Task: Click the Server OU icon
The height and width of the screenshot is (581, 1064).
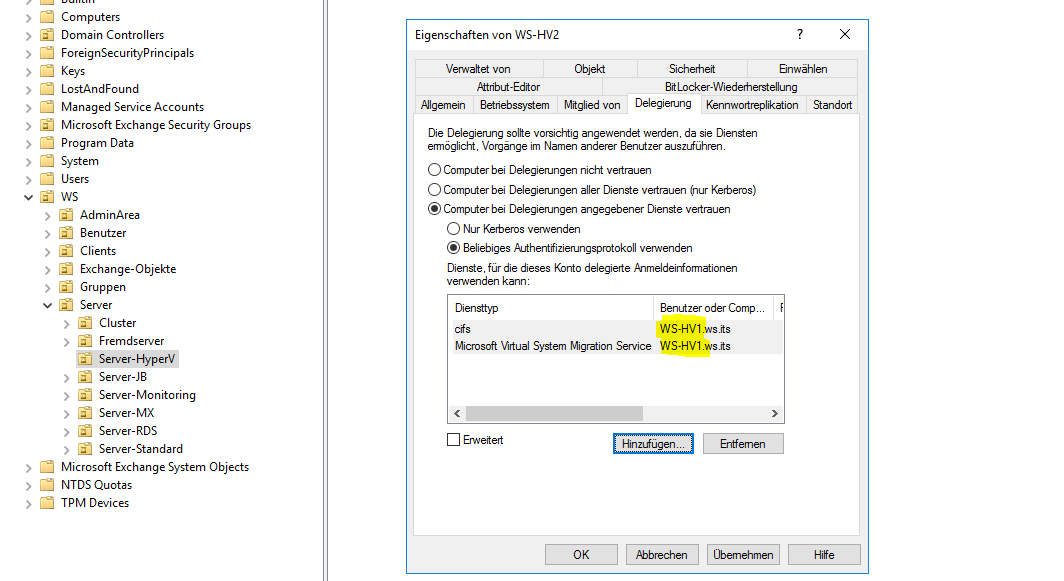Action: (x=66, y=304)
